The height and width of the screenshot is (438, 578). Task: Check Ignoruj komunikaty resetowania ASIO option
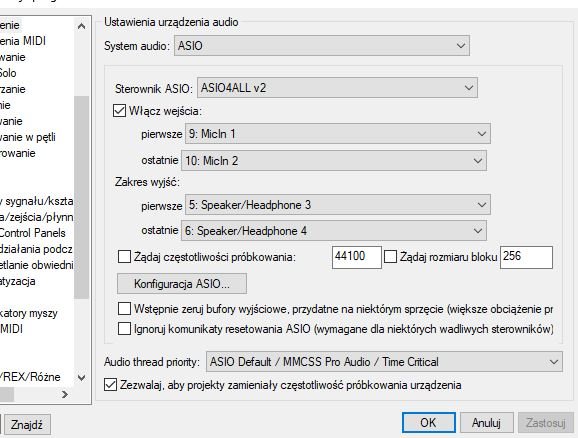[x=124, y=328]
